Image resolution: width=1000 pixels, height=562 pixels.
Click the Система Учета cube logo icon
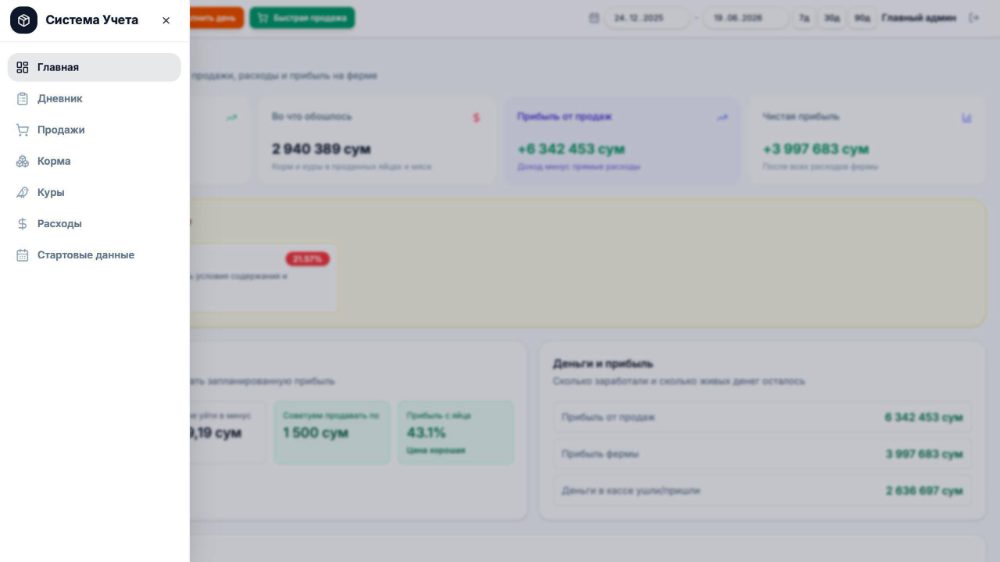pos(24,20)
